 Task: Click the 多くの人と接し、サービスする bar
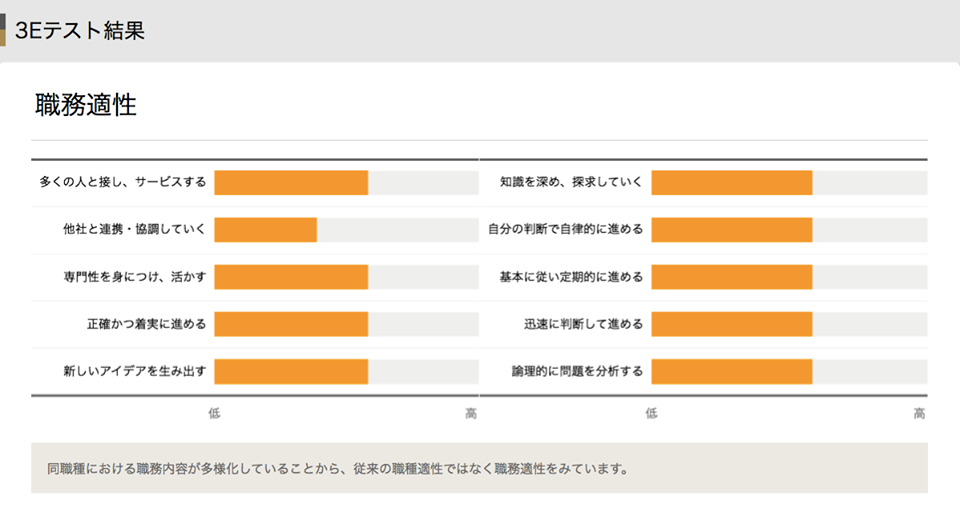pos(291,183)
